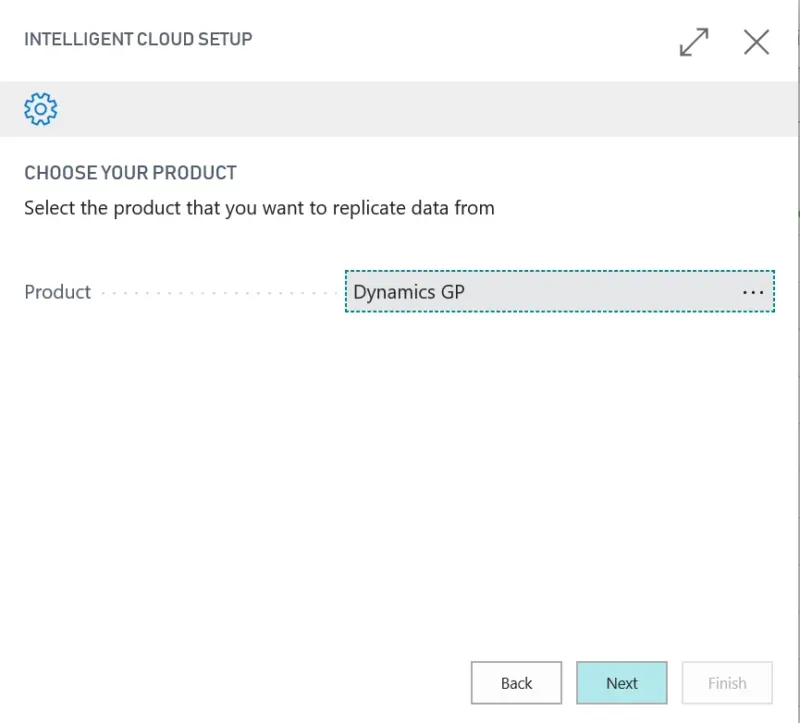
Task: Select the Choose Your Product heading
Action: 130,173
